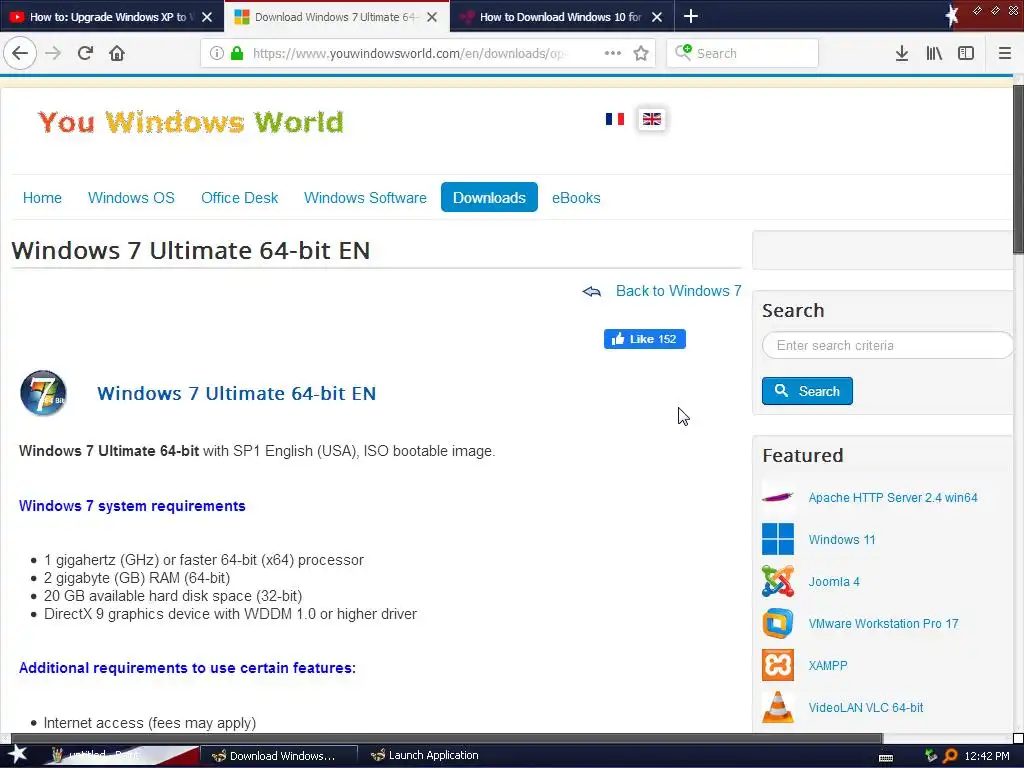Viewport: 1024px width, 768px height.
Task: Open the Download Windows taskbar item
Action: coord(279,756)
